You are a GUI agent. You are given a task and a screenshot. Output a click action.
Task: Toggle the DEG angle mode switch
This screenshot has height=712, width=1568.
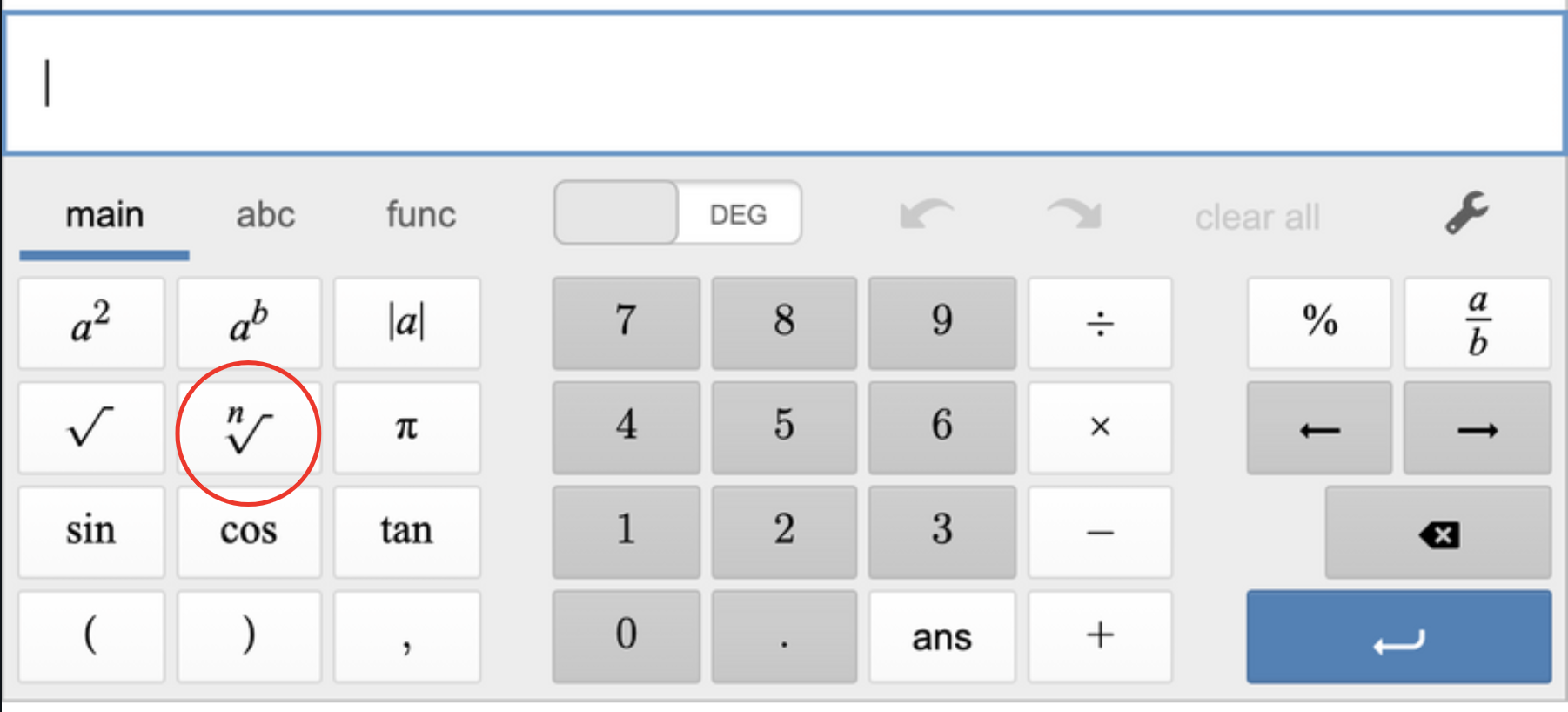pos(678,213)
